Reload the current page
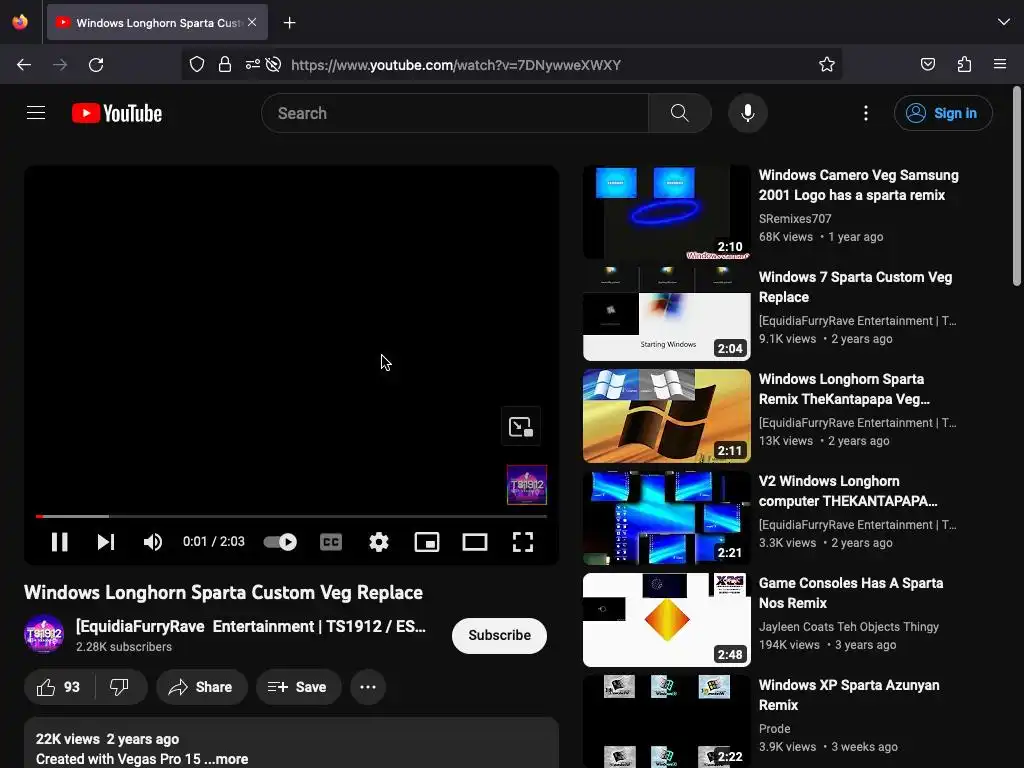 pos(96,65)
